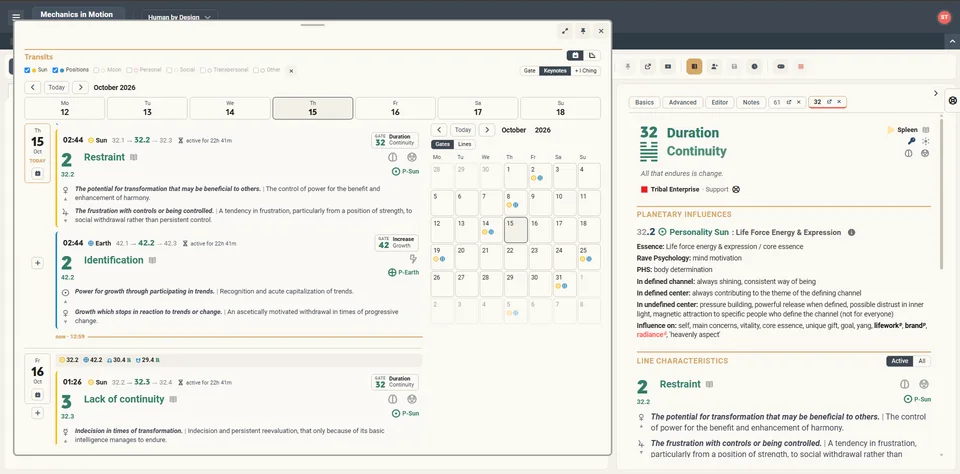
Task: Open the Notes tab
Action: pyautogui.click(x=751, y=102)
